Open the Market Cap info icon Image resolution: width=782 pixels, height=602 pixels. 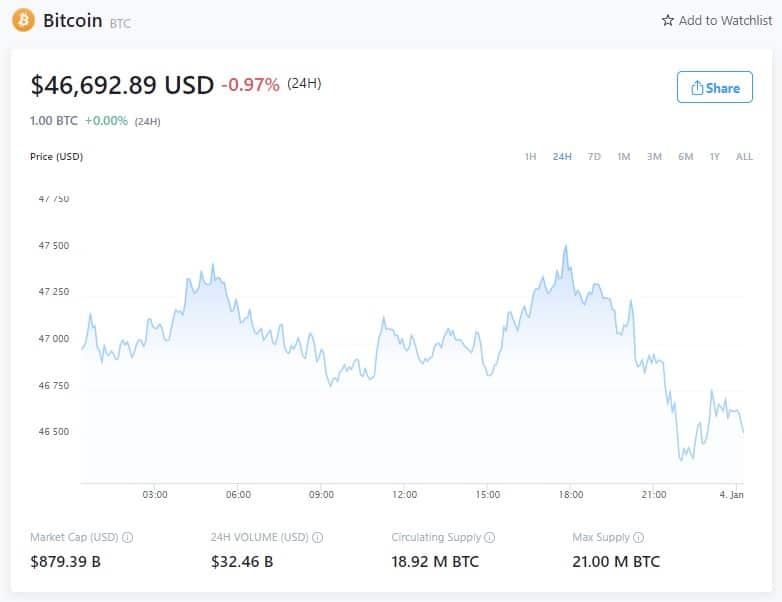click(x=128, y=537)
